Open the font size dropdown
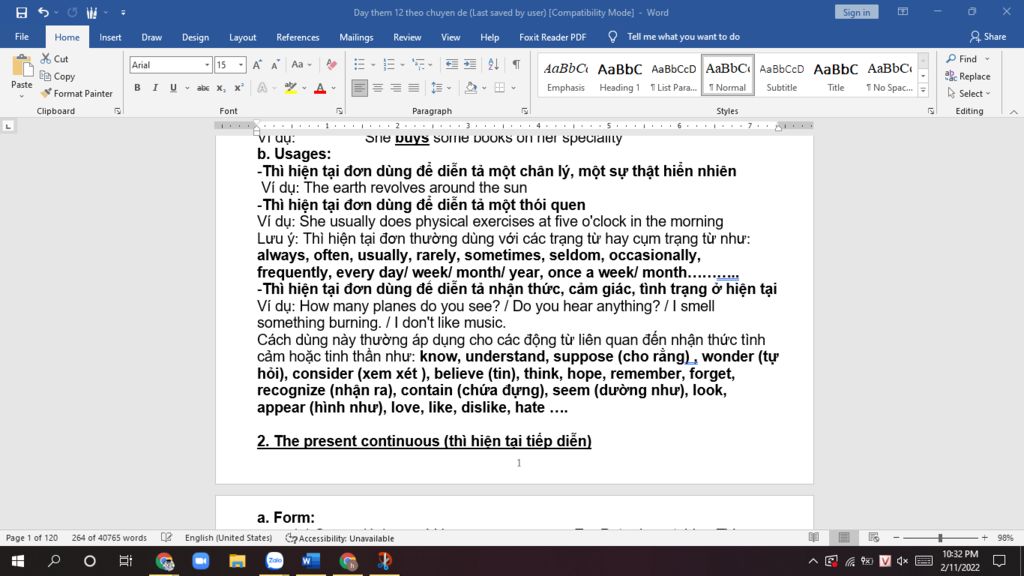The width and height of the screenshot is (1024, 576). [x=241, y=65]
